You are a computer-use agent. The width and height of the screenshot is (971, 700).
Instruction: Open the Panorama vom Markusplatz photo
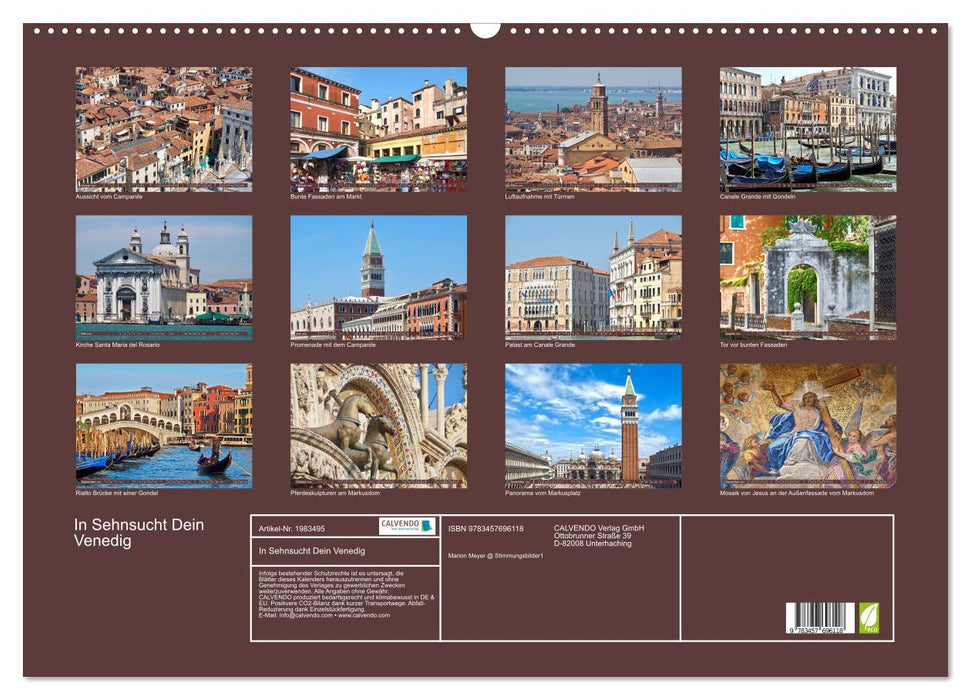pyautogui.click(x=593, y=425)
